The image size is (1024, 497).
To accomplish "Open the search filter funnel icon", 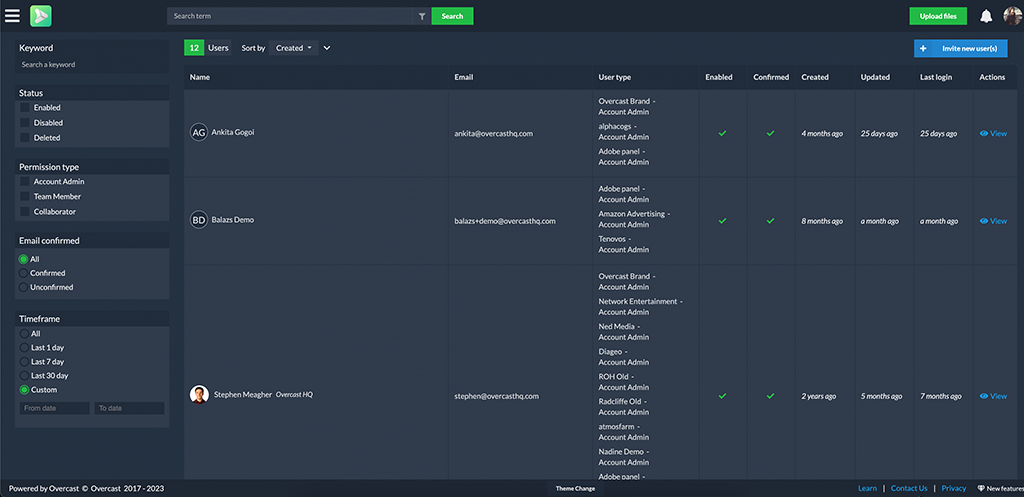I will 422,16.
